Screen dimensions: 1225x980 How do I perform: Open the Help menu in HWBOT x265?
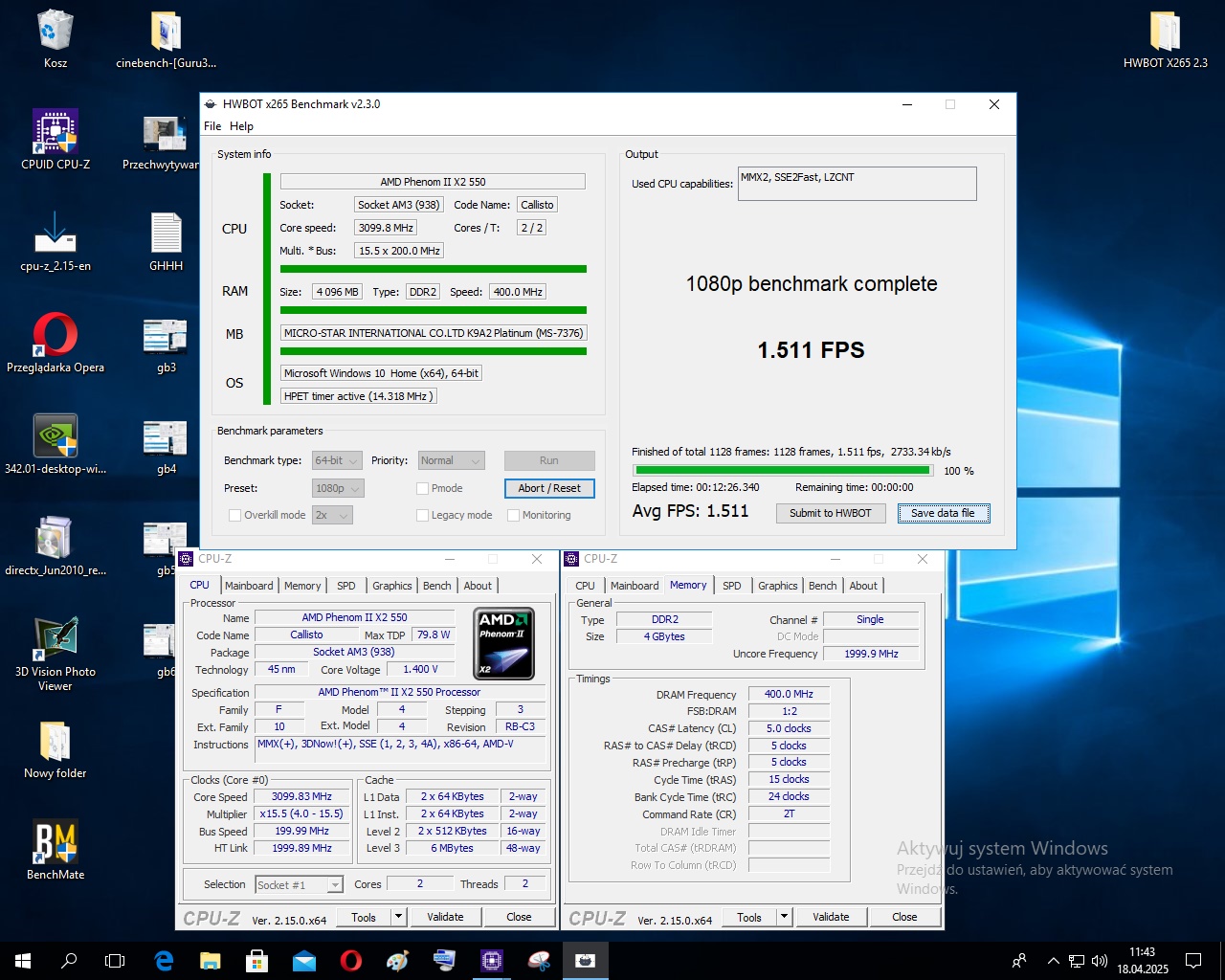pos(241,126)
